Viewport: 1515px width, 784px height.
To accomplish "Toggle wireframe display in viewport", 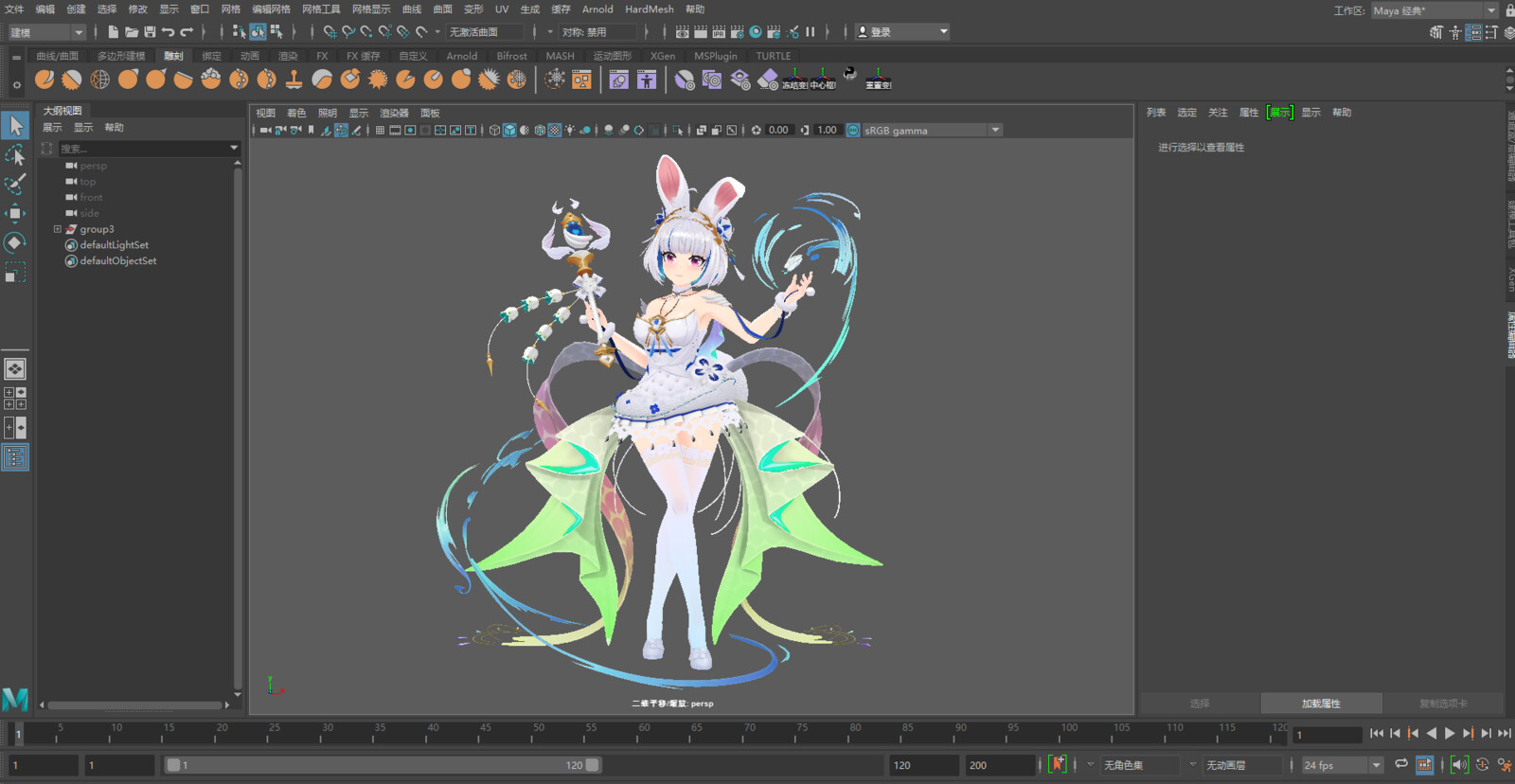I will pyautogui.click(x=494, y=131).
